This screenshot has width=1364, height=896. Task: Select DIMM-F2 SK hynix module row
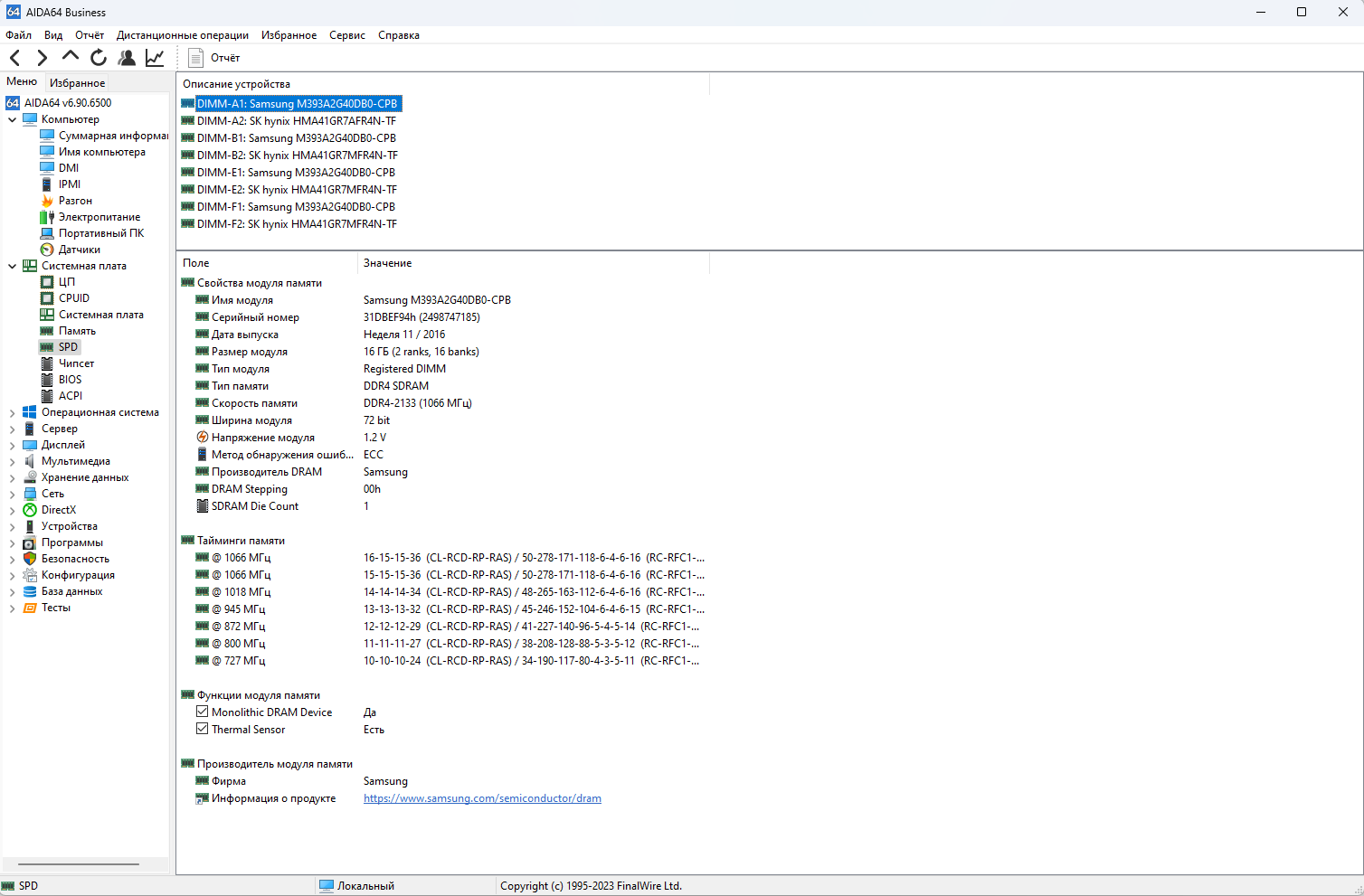click(x=289, y=224)
